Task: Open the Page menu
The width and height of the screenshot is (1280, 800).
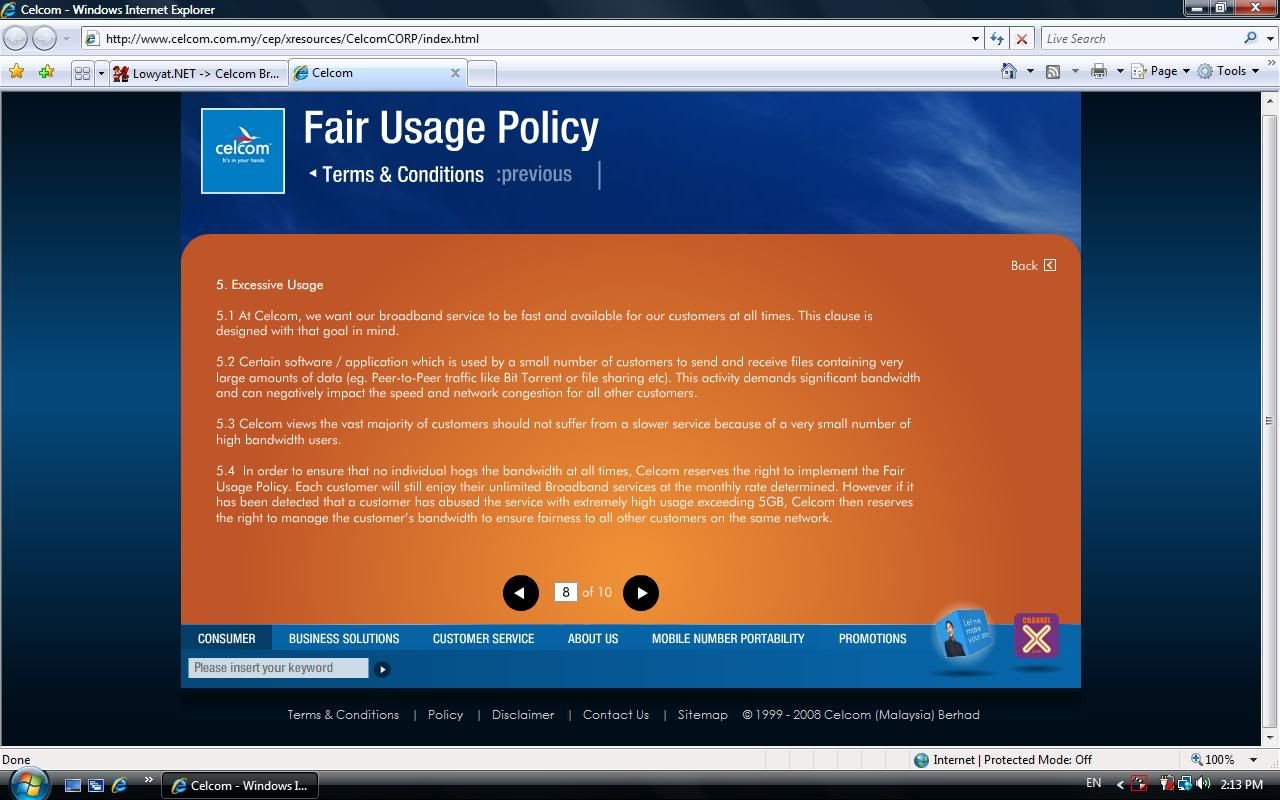Action: [1161, 71]
